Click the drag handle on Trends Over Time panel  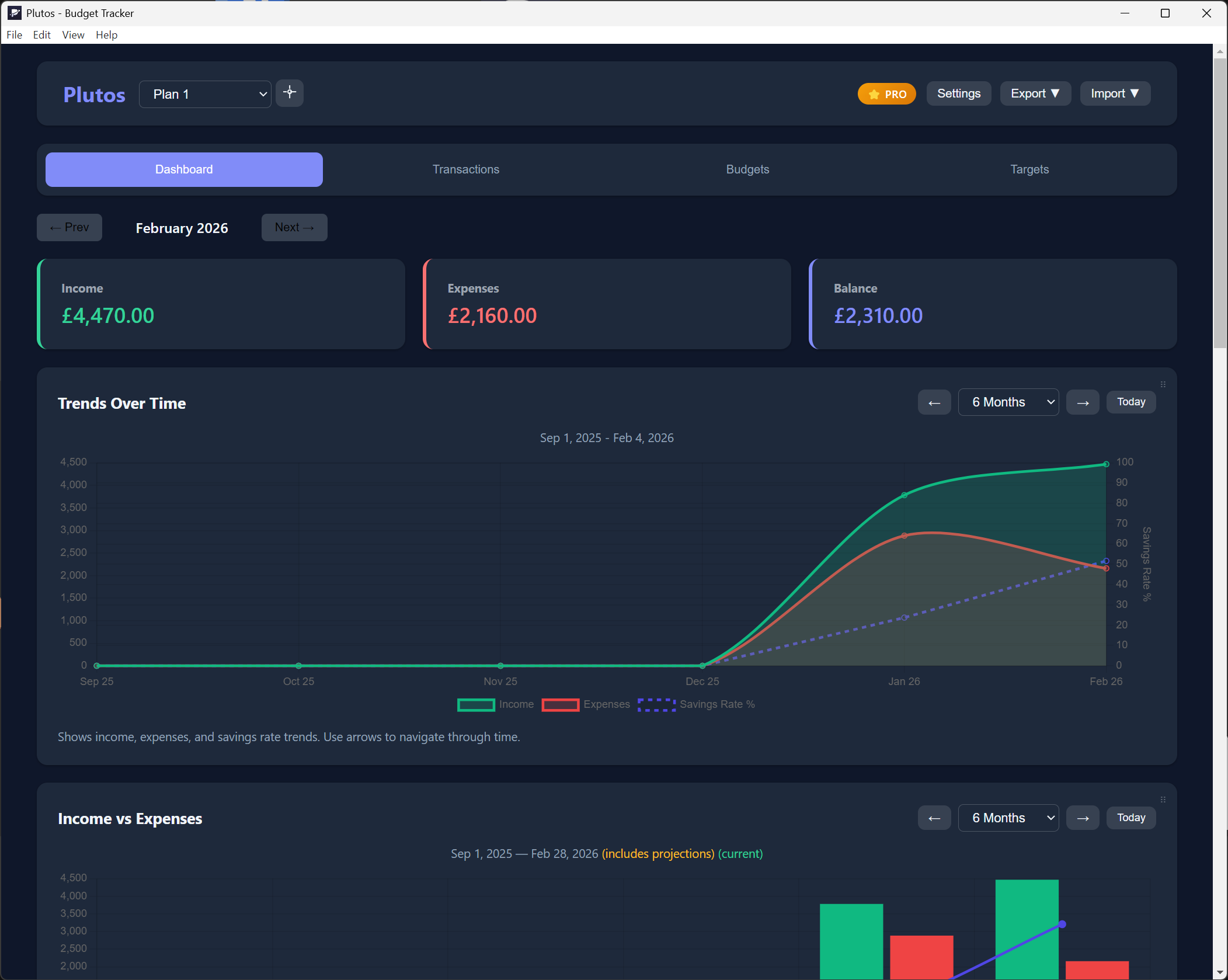coord(1163,384)
